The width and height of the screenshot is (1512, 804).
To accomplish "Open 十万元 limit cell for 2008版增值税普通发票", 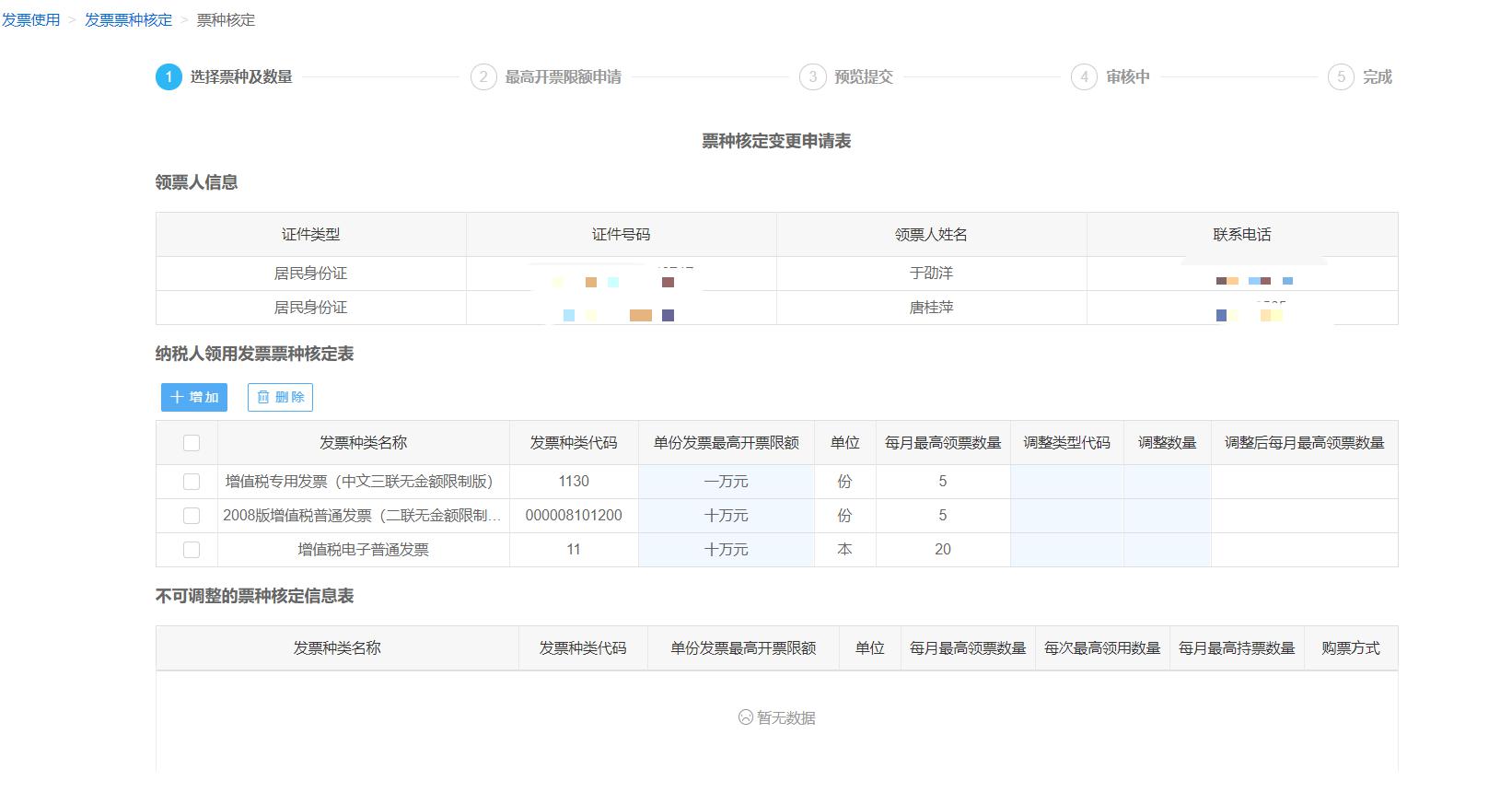I will tap(726, 516).
